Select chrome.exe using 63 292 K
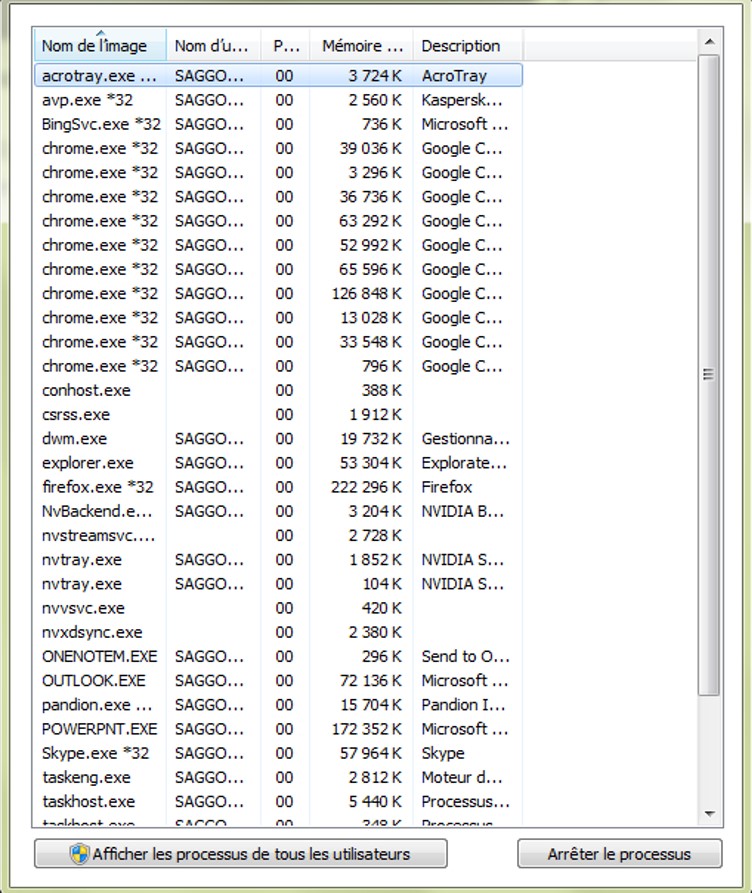This screenshot has height=893, width=752. pyautogui.click(x=279, y=221)
